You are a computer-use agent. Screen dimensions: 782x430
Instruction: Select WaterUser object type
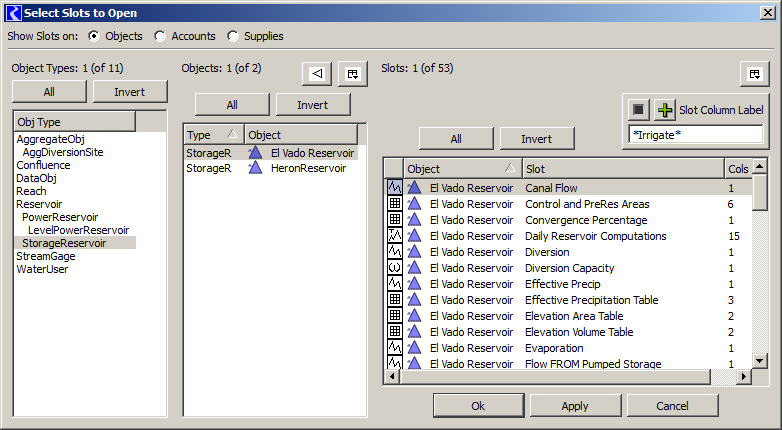(42, 269)
